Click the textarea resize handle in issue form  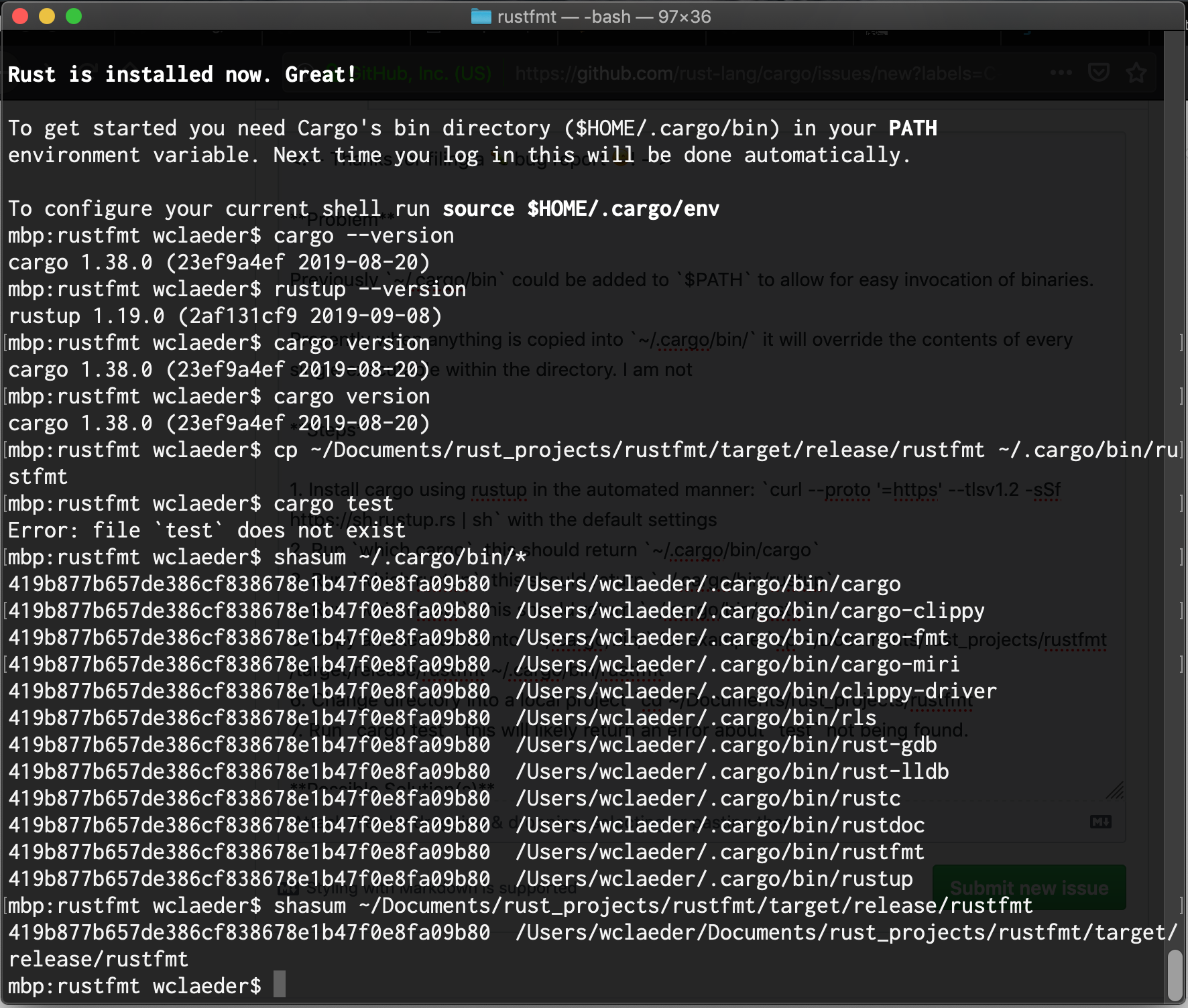1115,790
